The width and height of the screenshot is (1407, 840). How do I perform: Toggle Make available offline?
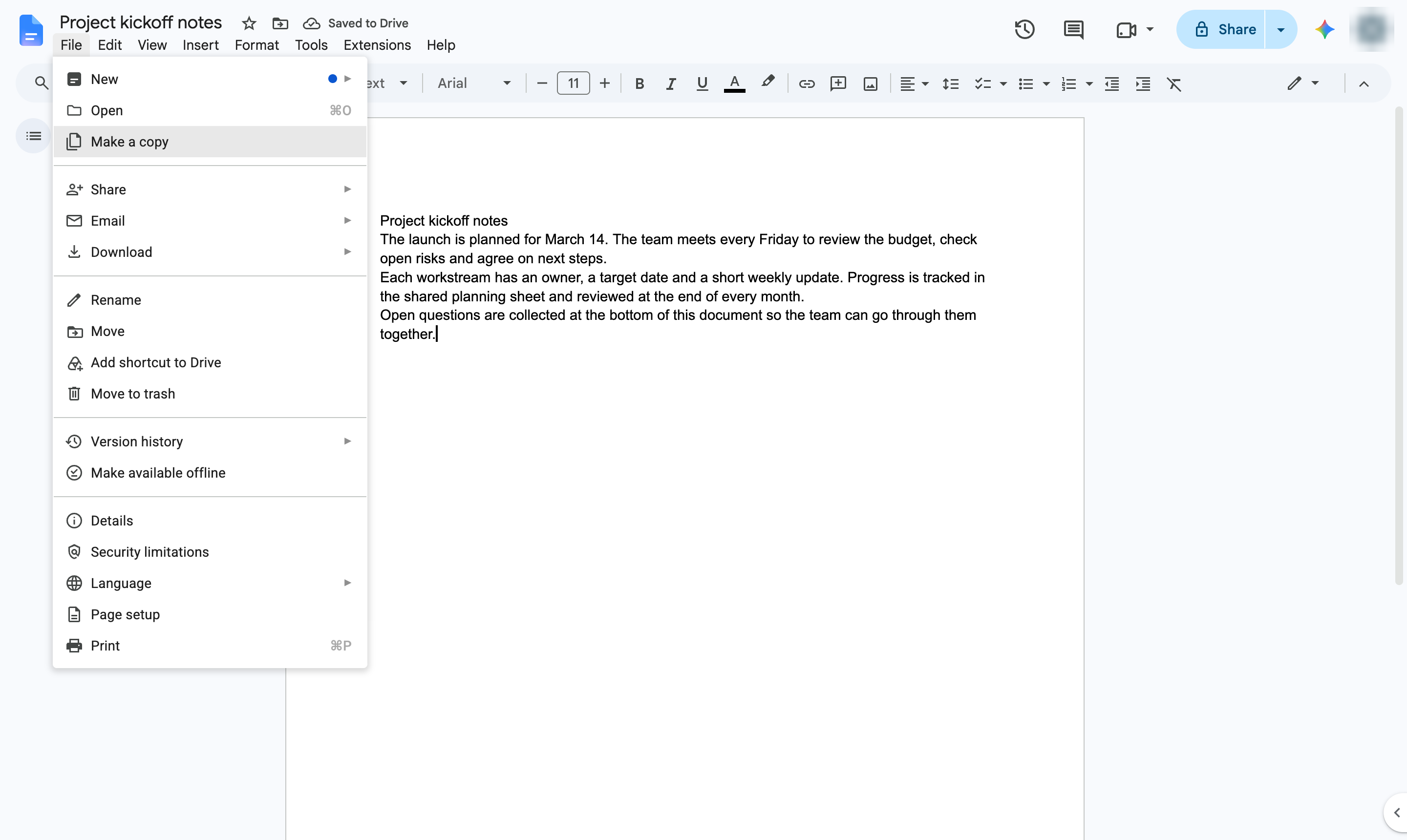point(210,473)
